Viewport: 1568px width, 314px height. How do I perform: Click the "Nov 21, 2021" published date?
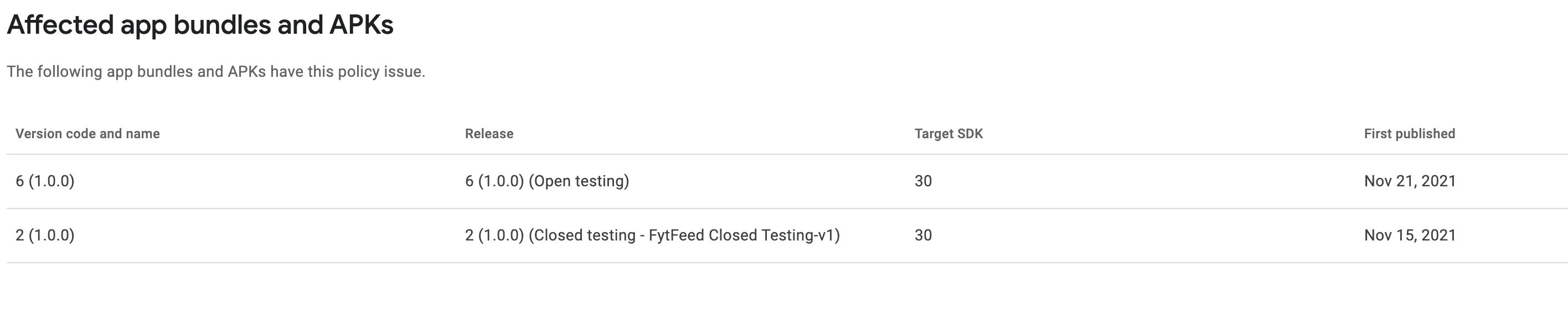(x=1410, y=181)
